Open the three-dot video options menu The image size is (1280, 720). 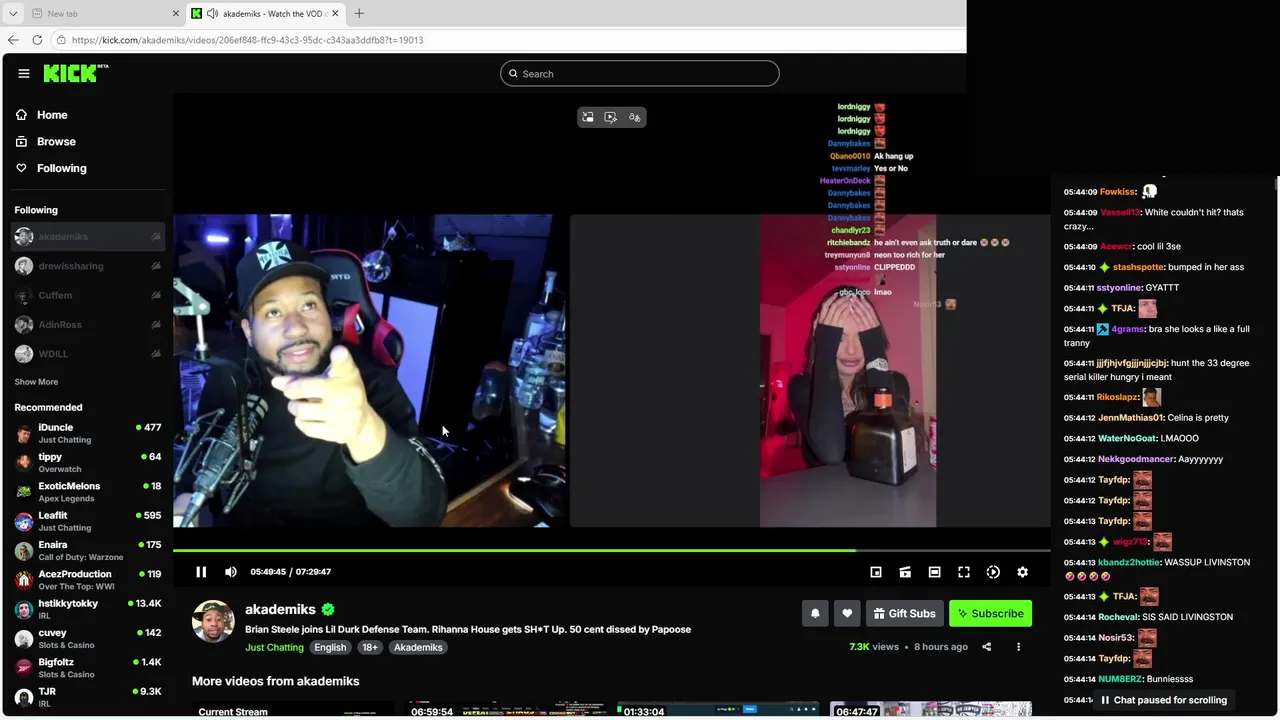pos(1018,647)
